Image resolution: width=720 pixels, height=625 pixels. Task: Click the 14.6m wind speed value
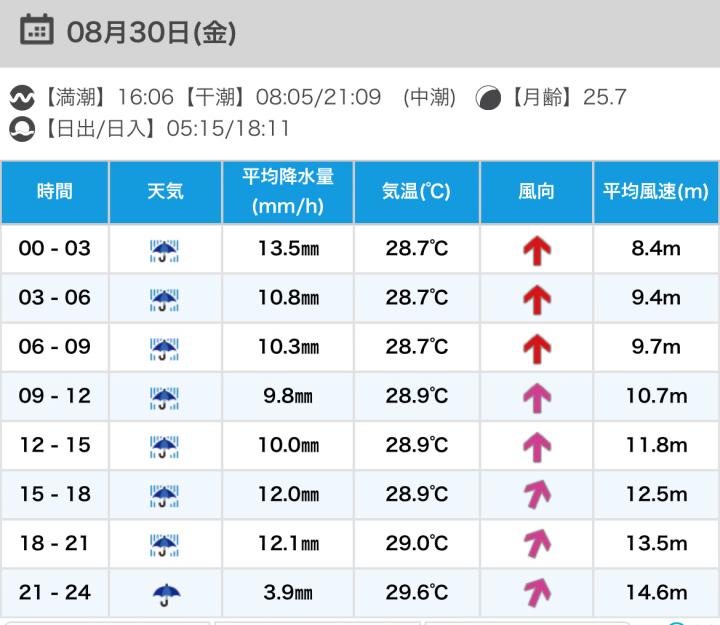point(656,593)
